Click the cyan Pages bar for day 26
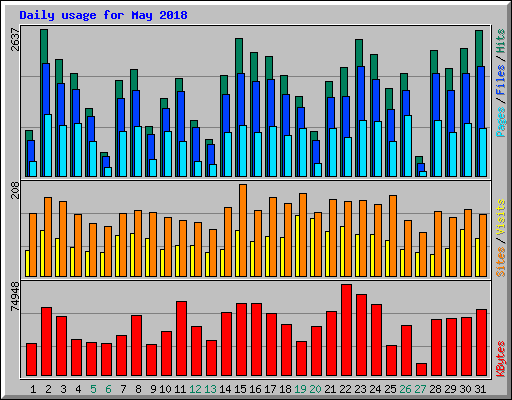512x400 pixels. pos(408,146)
